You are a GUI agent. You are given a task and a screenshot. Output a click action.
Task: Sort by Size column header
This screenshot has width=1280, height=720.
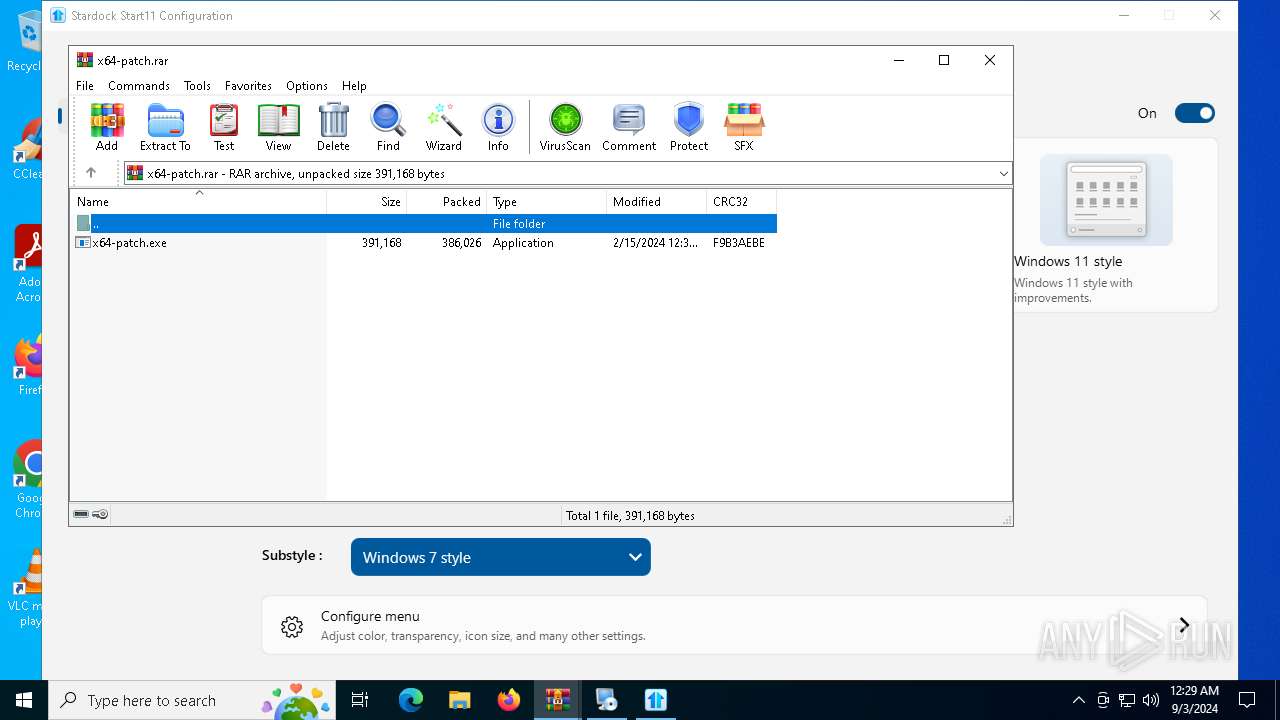367,201
